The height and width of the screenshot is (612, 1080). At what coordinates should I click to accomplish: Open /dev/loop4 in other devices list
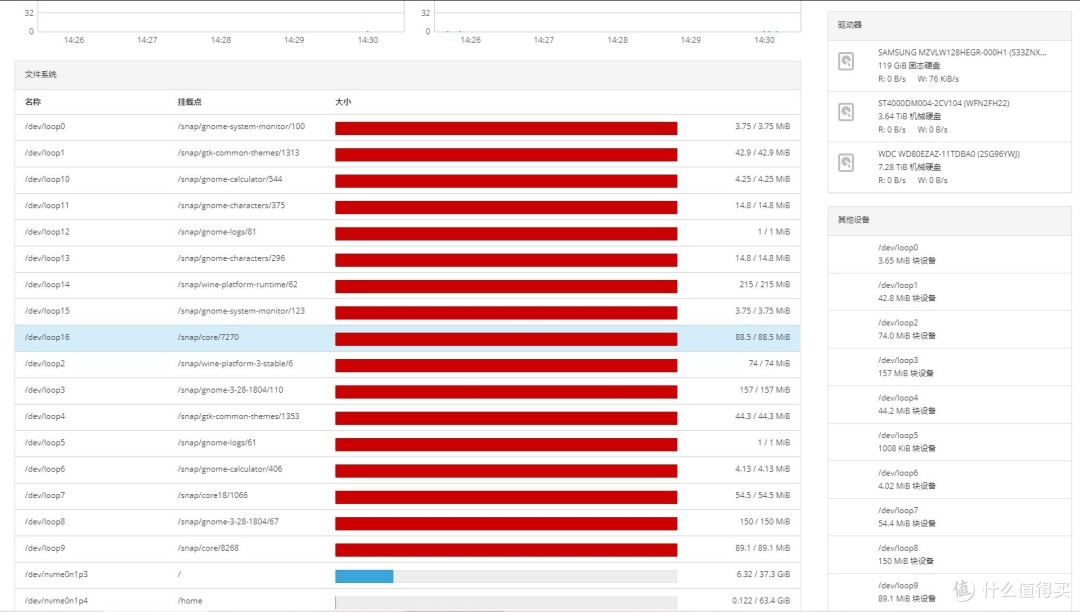[x=949, y=404]
